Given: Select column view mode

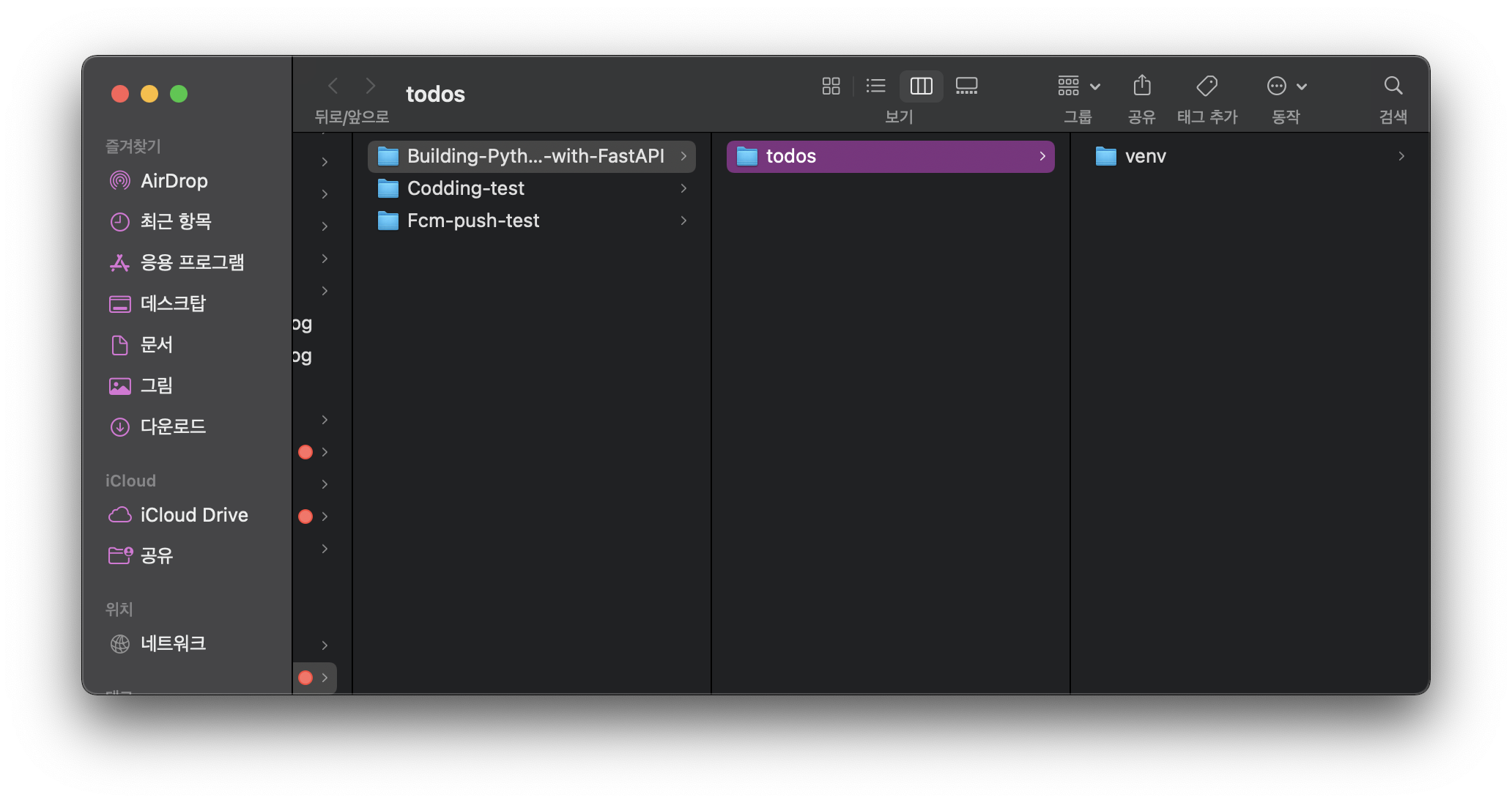Looking at the screenshot, I should coord(921,86).
